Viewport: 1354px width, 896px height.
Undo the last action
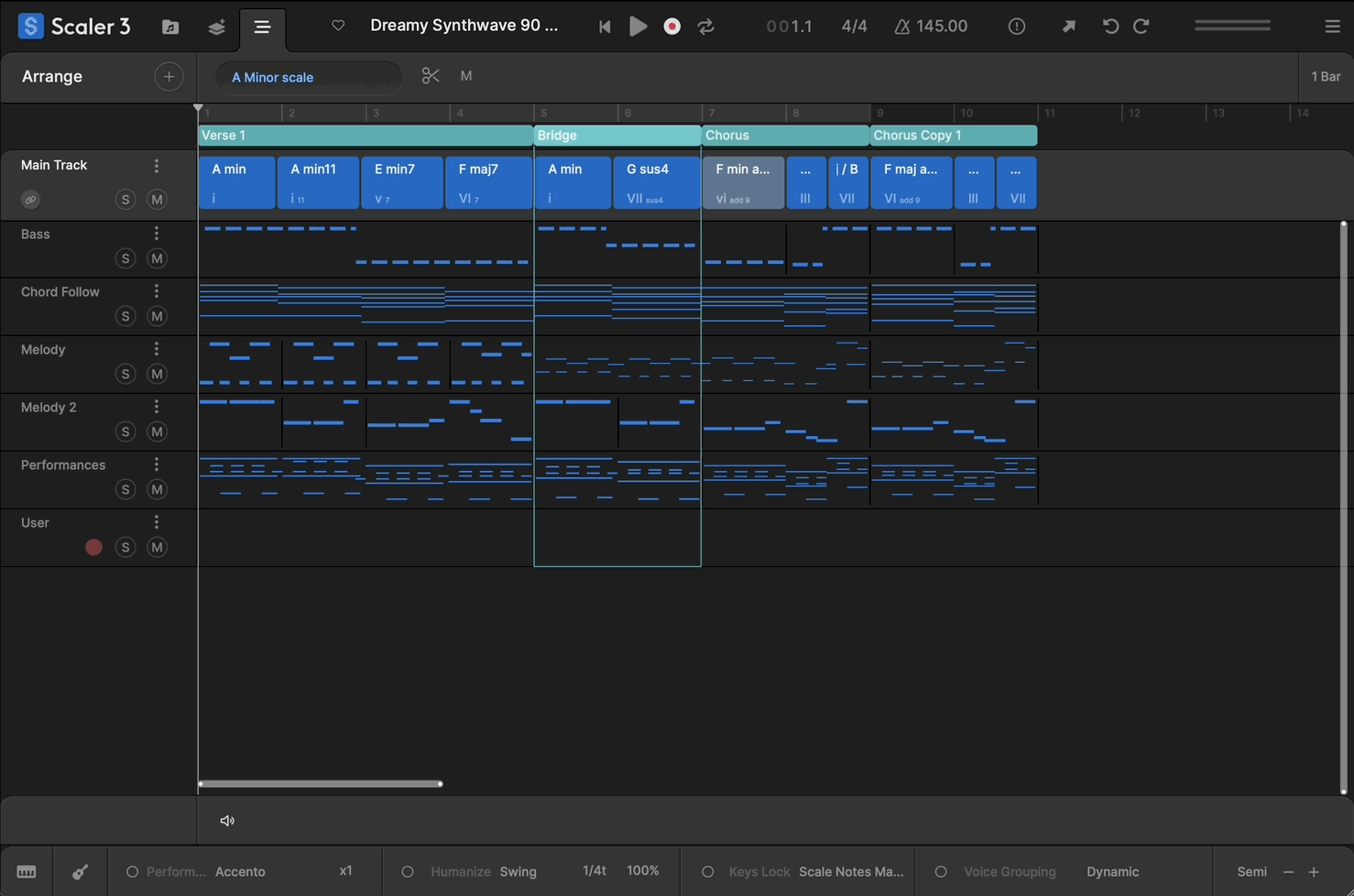pos(1110,27)
